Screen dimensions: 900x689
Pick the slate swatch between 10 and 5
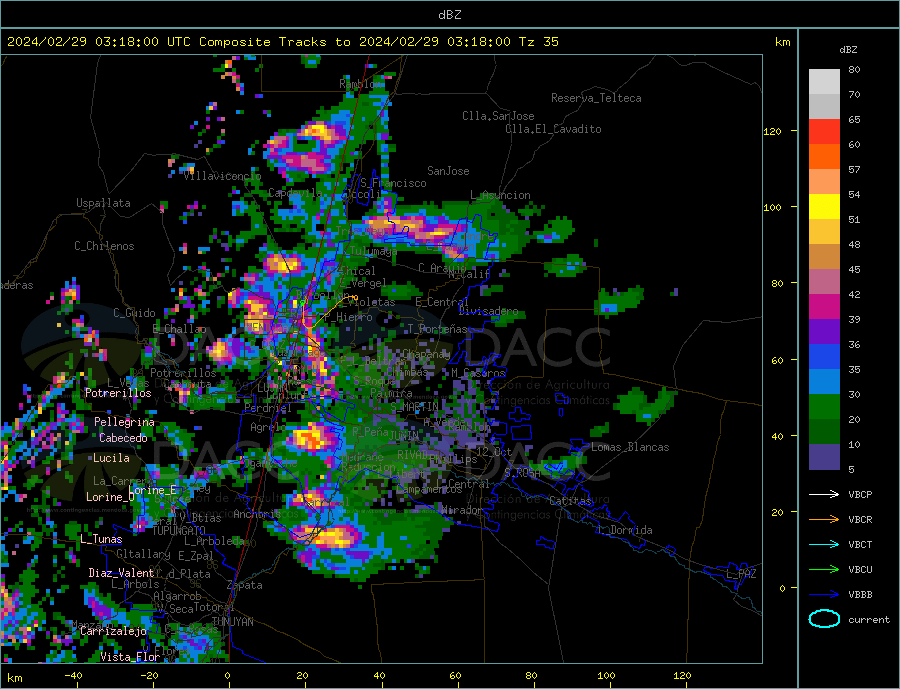(x=824, y=457)
